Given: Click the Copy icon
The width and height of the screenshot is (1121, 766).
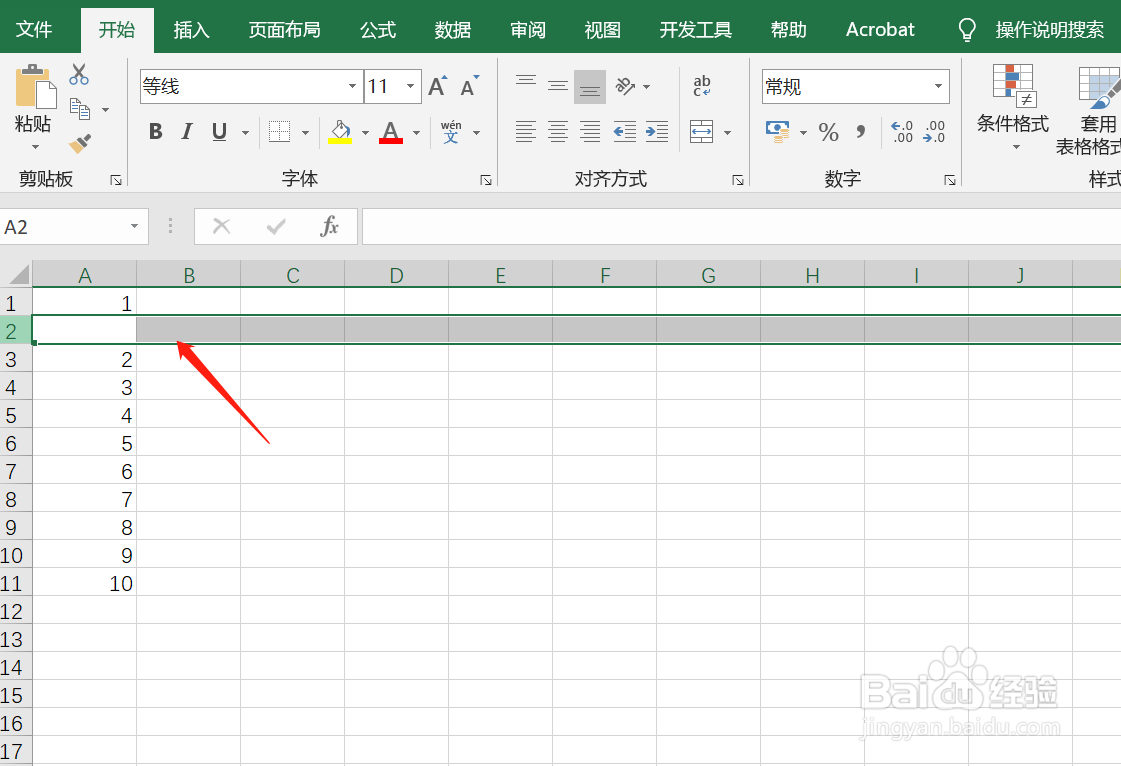Looking at the screenshot, I should pyautogui.click(x=79, y=109).
